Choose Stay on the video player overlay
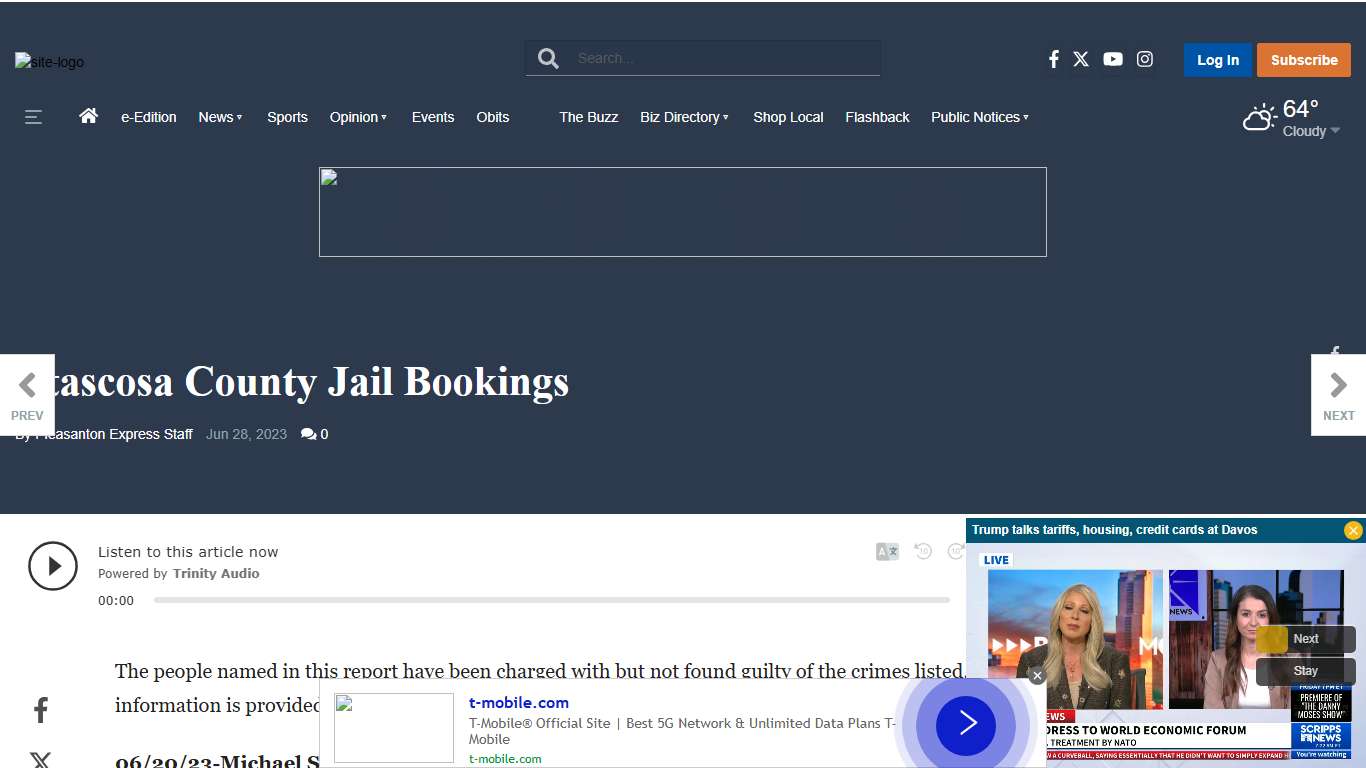This screenshot has width=1366, height=768. 1305,671
